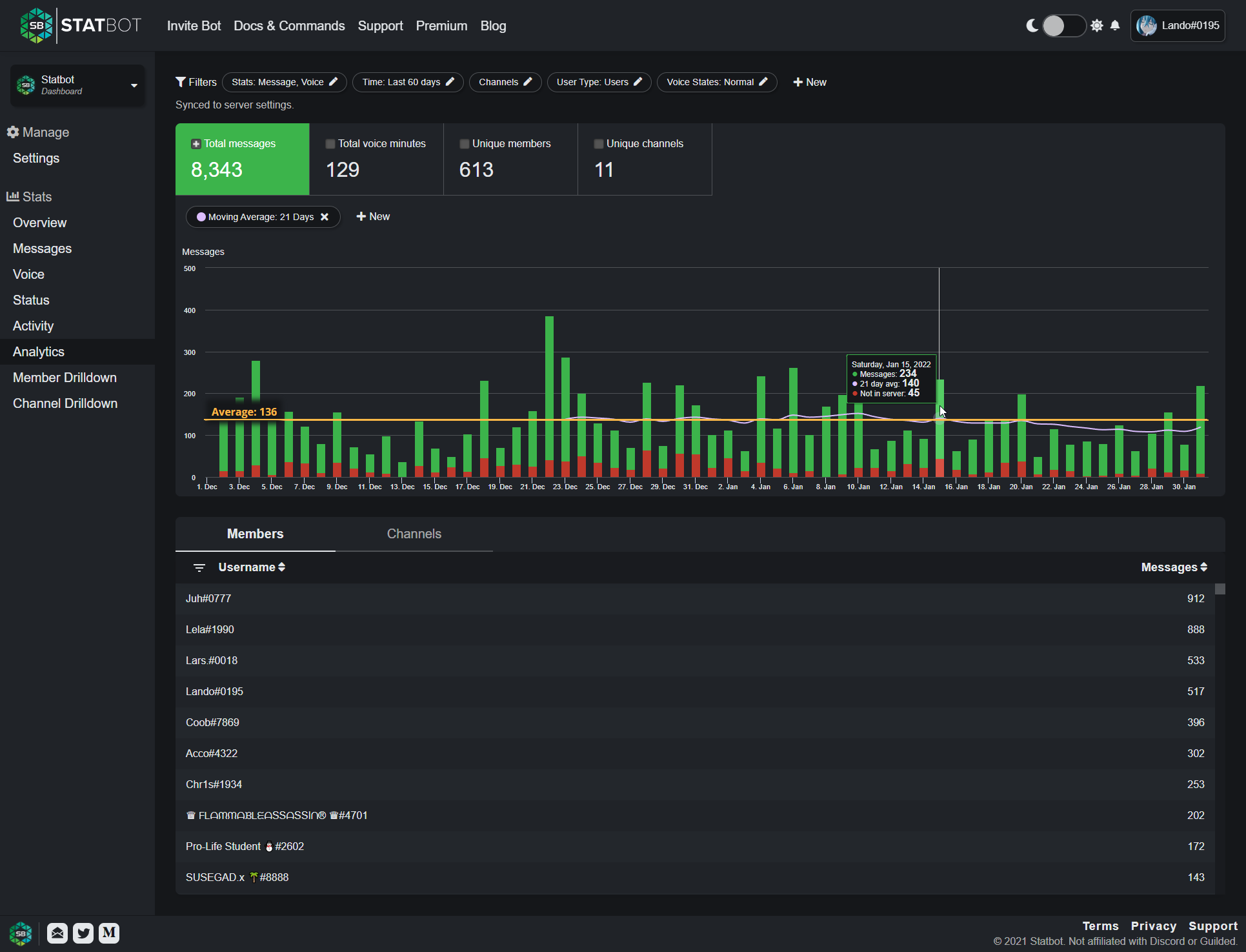The width and height of the screenshot is (1246, 952).
Task: Click the Manage gear icon
Action: pos(13,132)
